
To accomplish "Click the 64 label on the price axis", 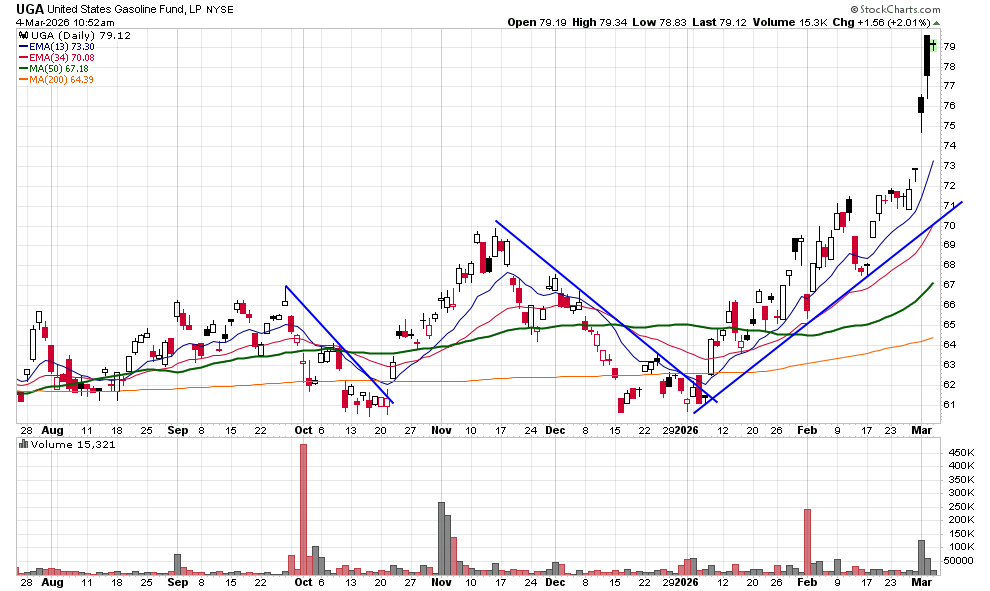I will click(950, 344).
